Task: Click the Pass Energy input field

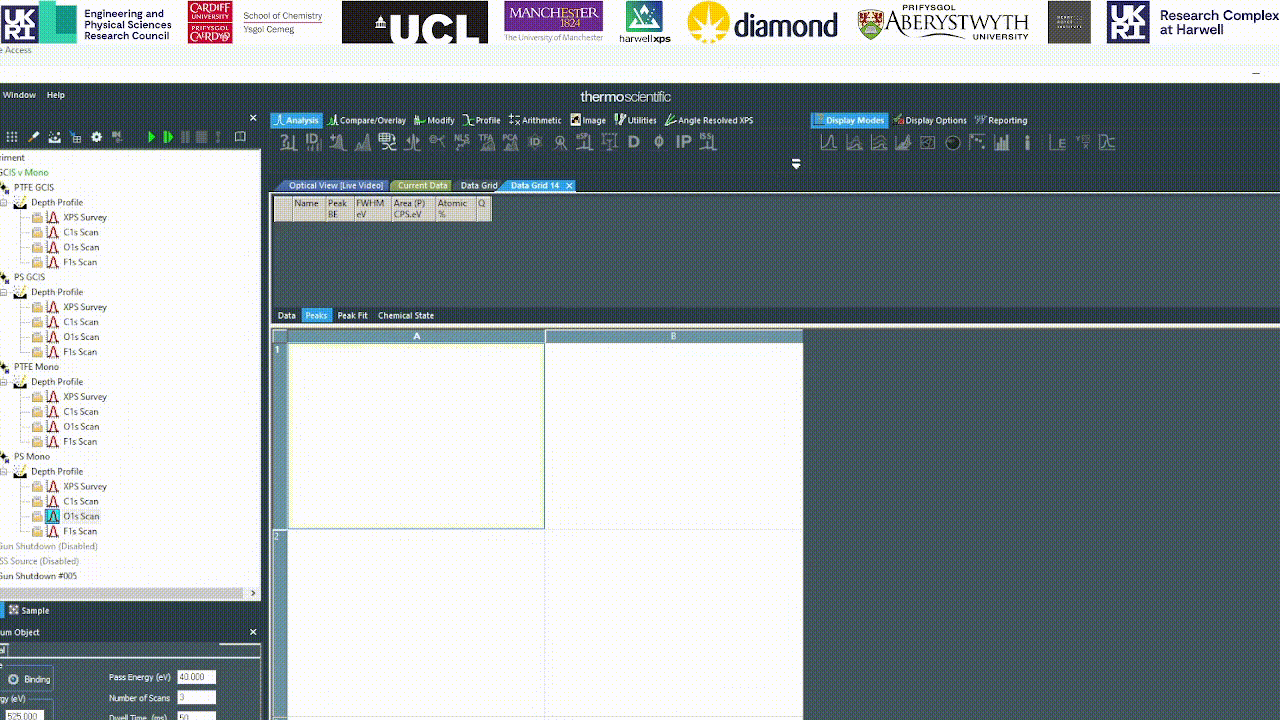Action: pos(196,677)
